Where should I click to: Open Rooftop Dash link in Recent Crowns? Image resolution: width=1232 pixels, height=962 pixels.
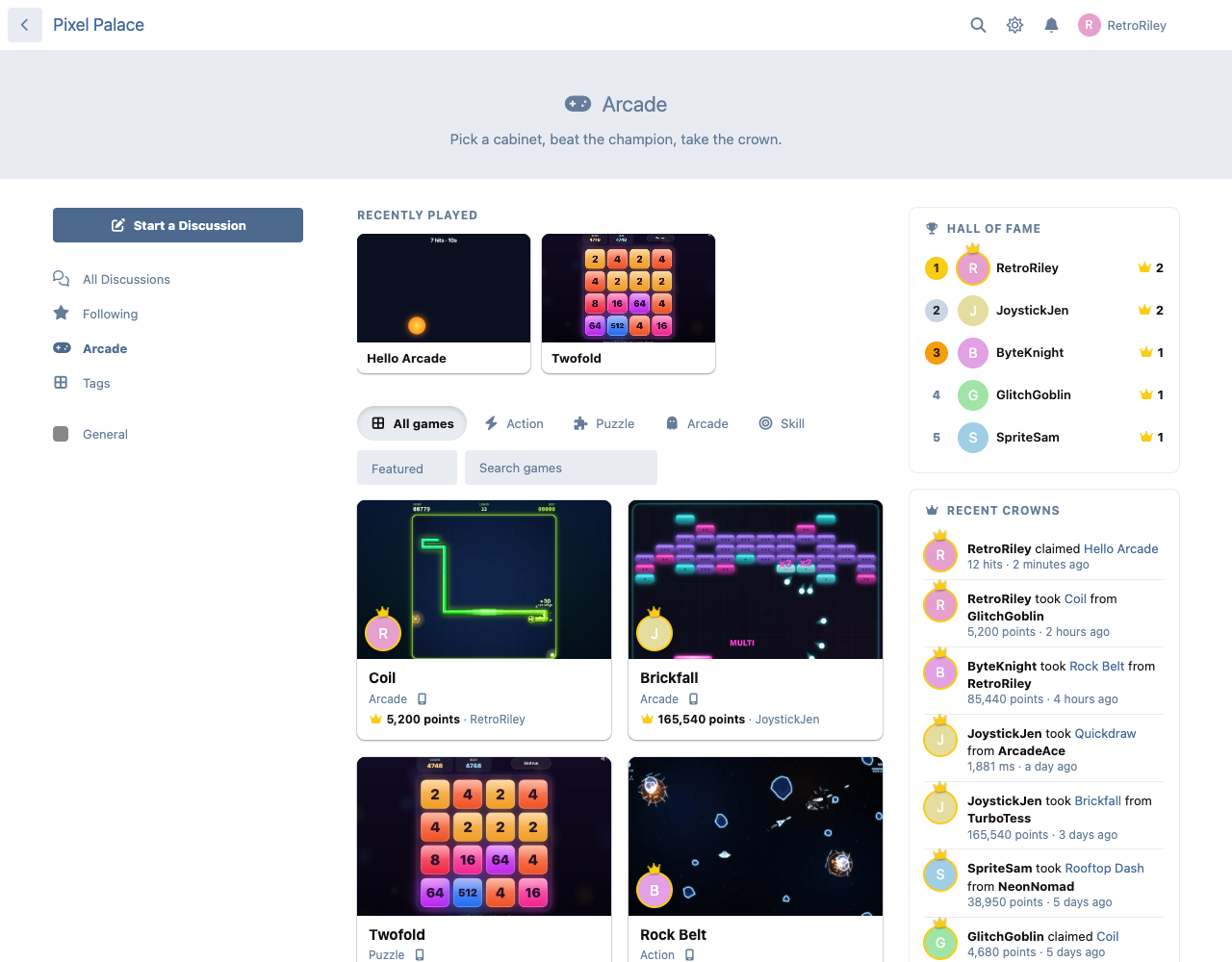[1104, 868]
